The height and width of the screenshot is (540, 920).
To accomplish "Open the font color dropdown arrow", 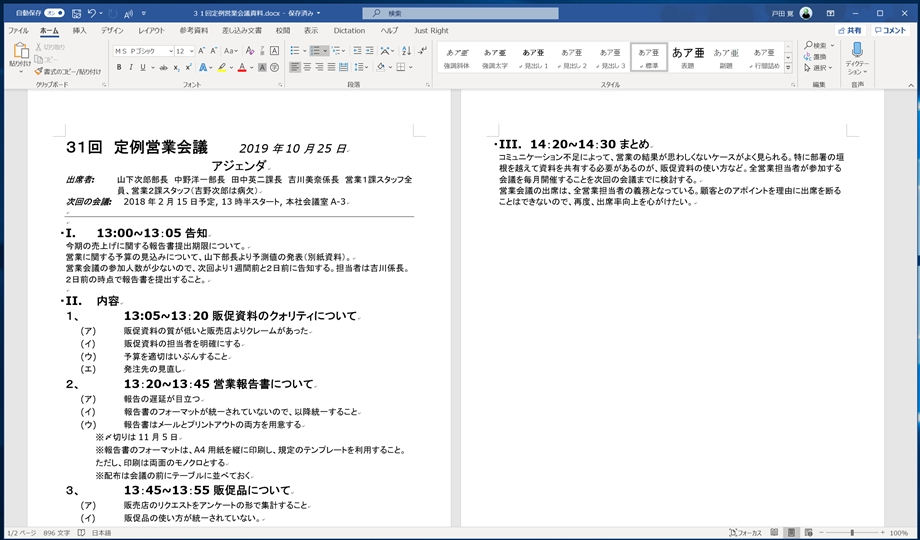I will pos(252,68).
